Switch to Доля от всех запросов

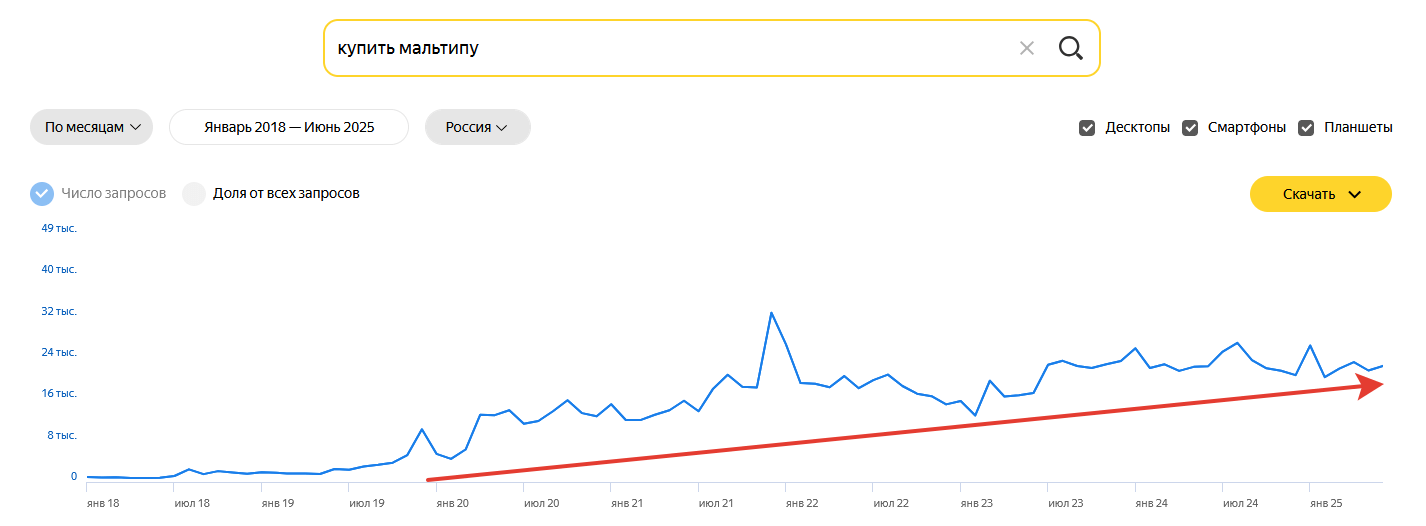click(x=194, y=194)
